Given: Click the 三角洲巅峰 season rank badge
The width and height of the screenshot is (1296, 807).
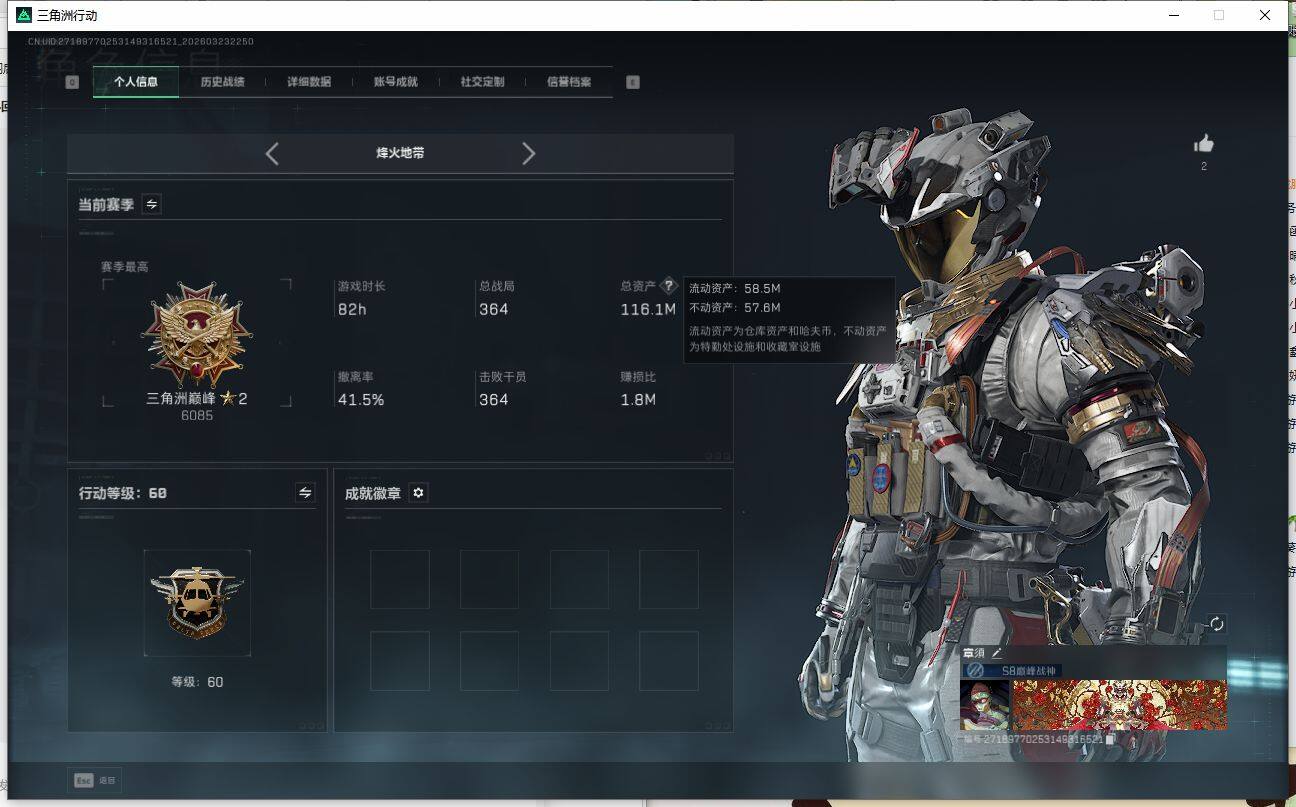Looking at the screenshot, I should (x=197, y=335).
